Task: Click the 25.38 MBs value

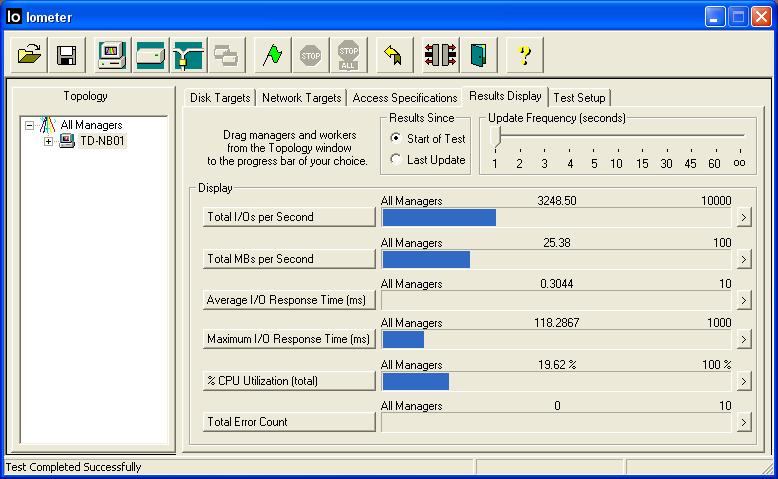Action: tap(557, 243)
